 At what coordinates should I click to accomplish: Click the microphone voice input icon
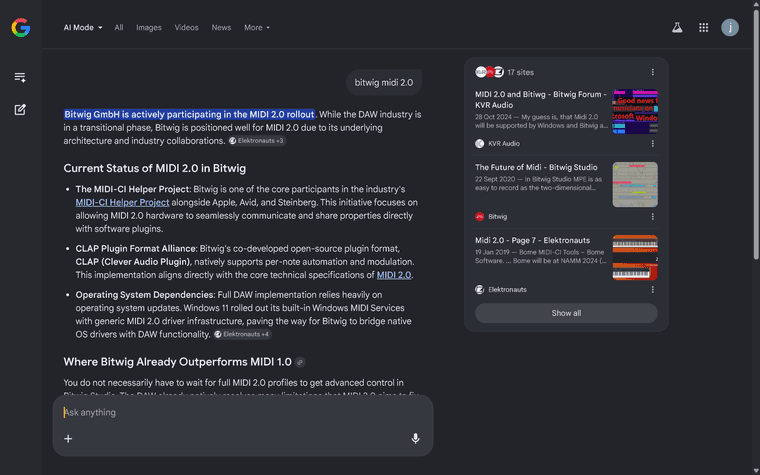[x=415, y=439]
